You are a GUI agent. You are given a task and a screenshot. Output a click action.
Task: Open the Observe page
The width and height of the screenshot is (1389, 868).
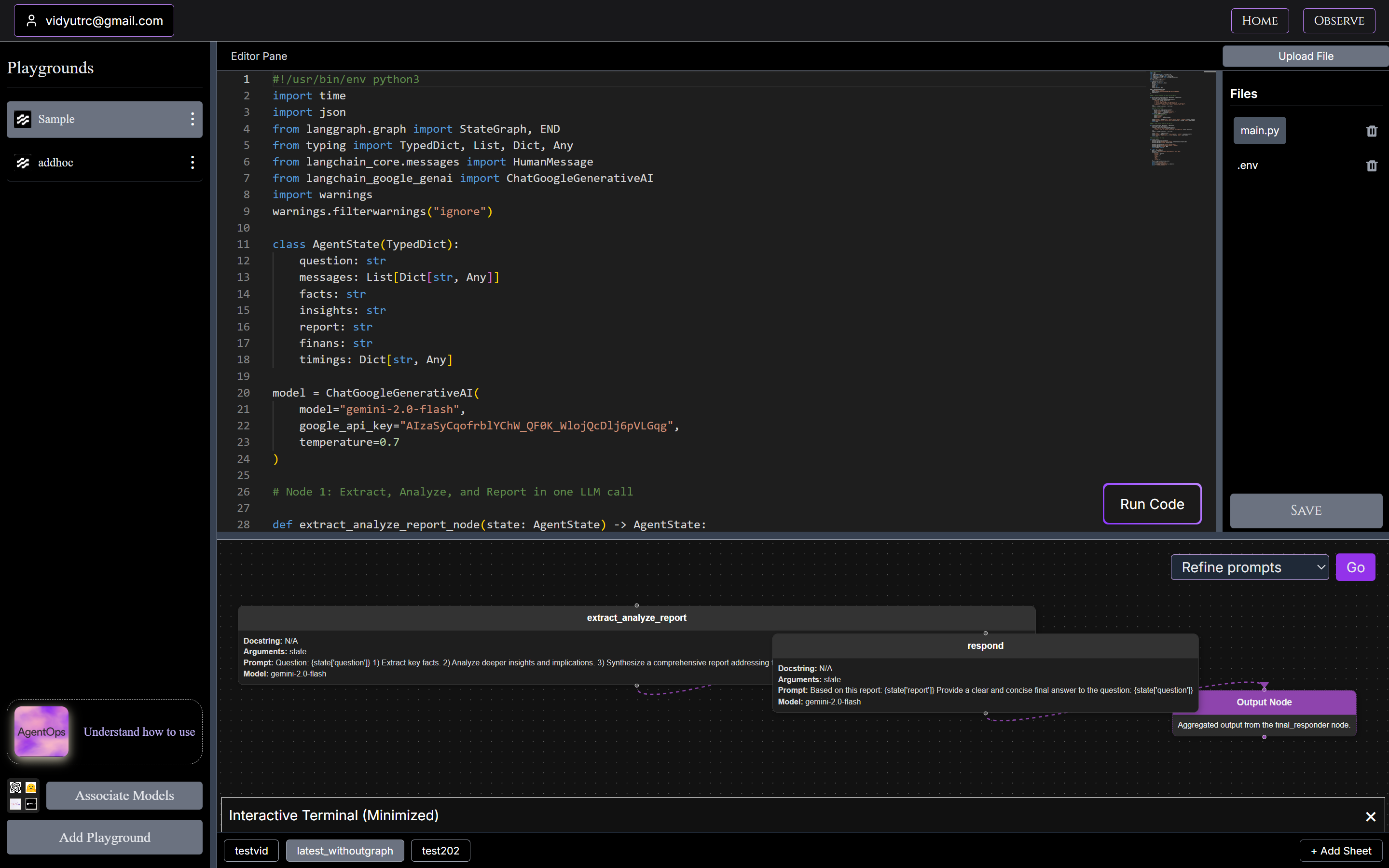coord(1338,21)
